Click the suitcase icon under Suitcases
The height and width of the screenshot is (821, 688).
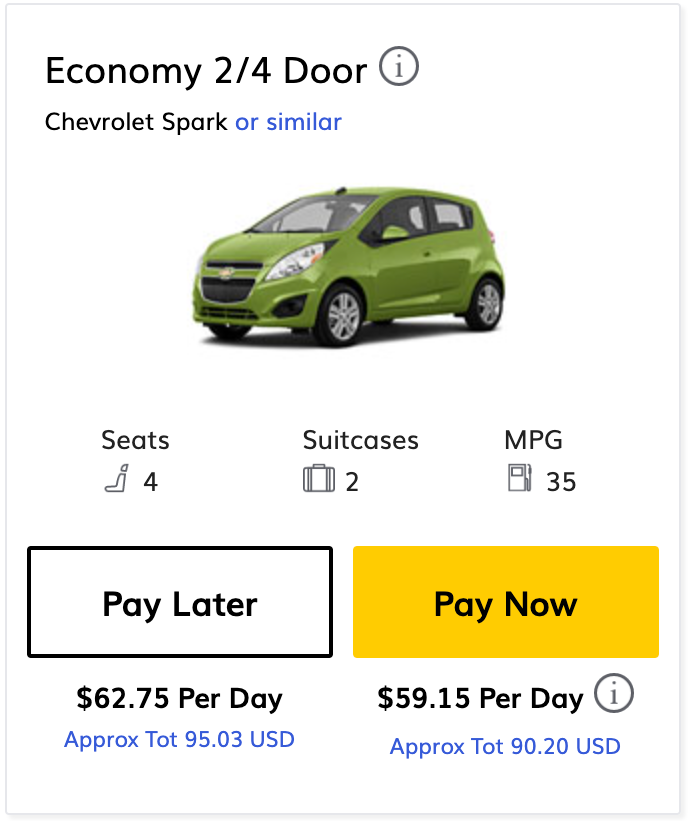tap(319, 481)
